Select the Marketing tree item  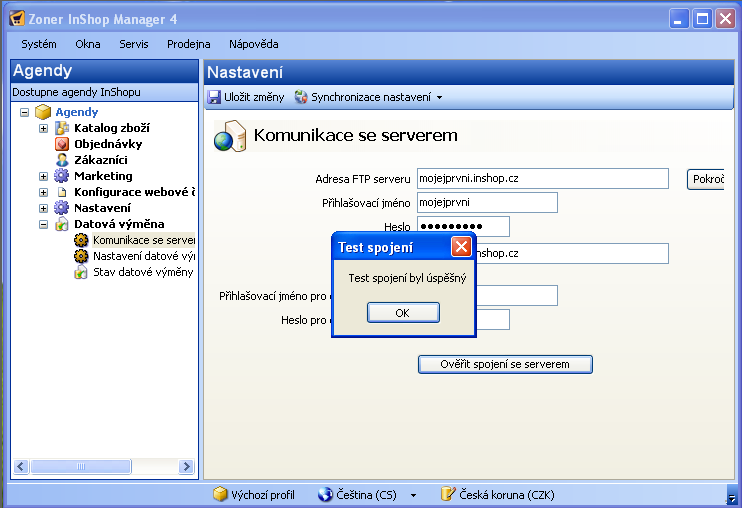coord(103,176)
